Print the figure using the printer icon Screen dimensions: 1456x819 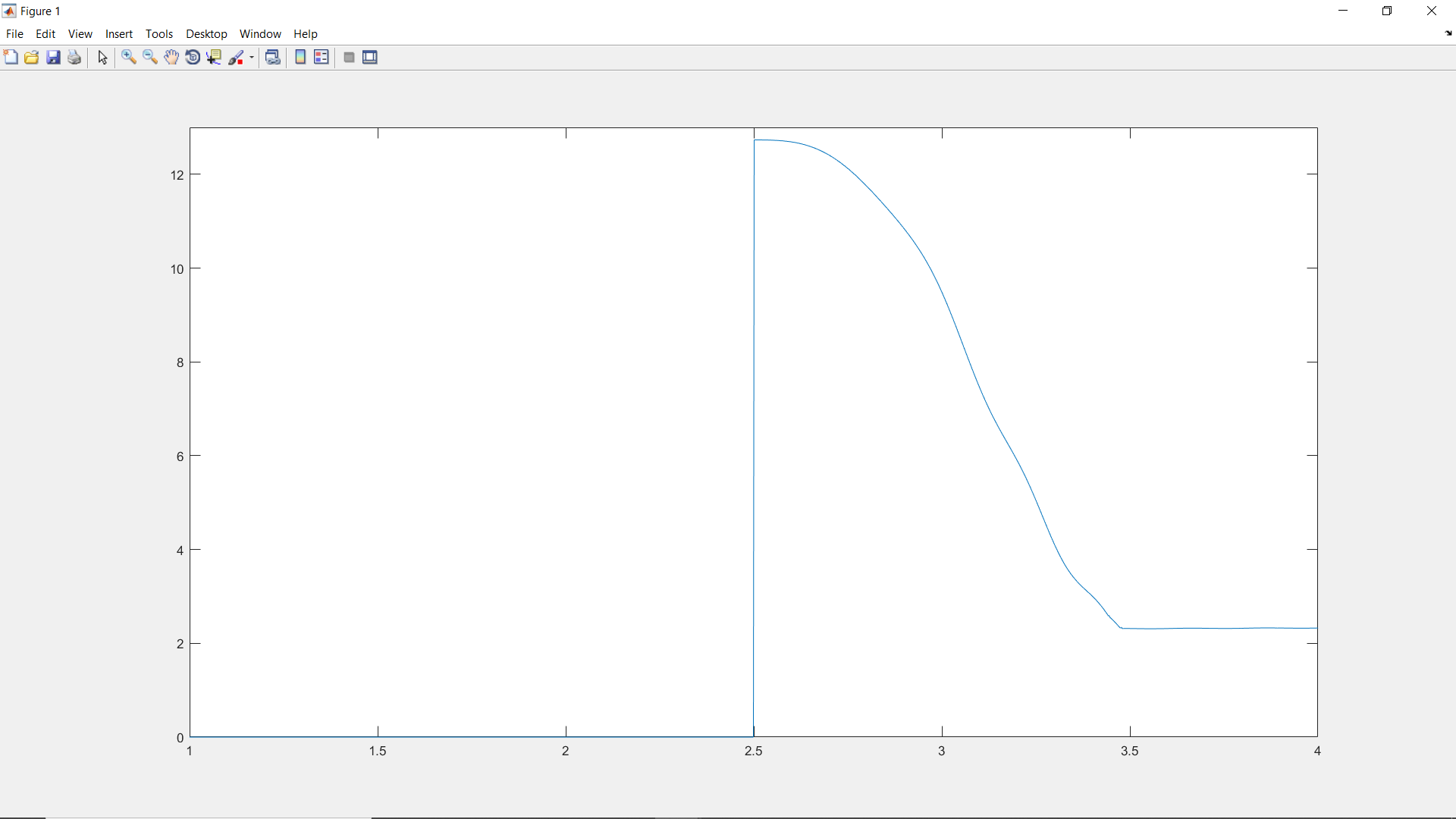(74, 58)
